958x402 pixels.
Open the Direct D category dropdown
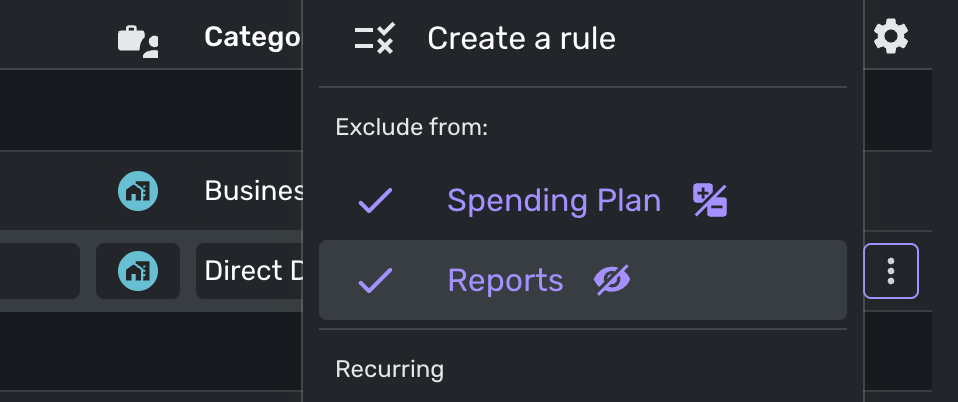tap(250, 271)
